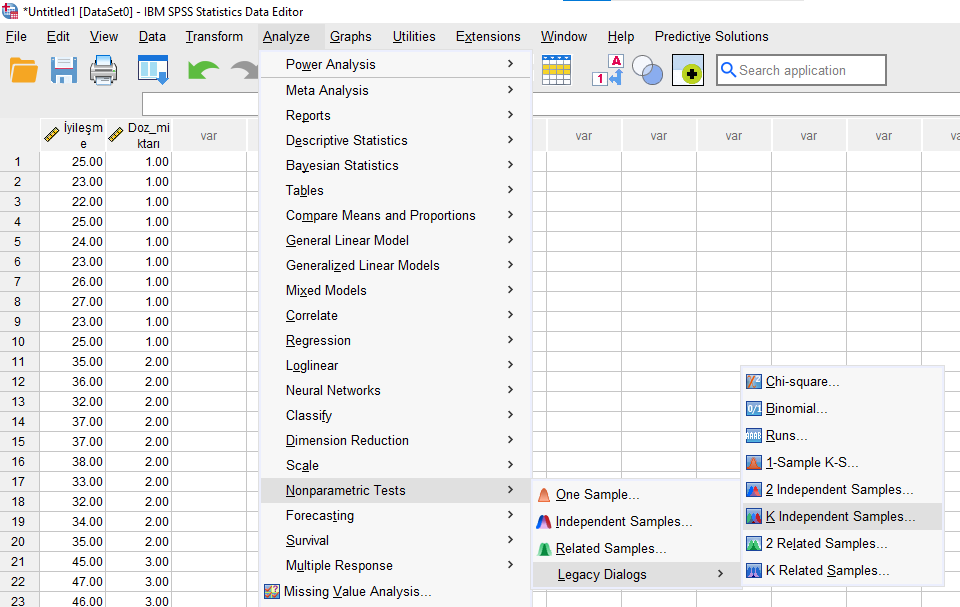960x607 pixels.
Task: Click the Save file floppy disk icon
Action: pos(64,70)
